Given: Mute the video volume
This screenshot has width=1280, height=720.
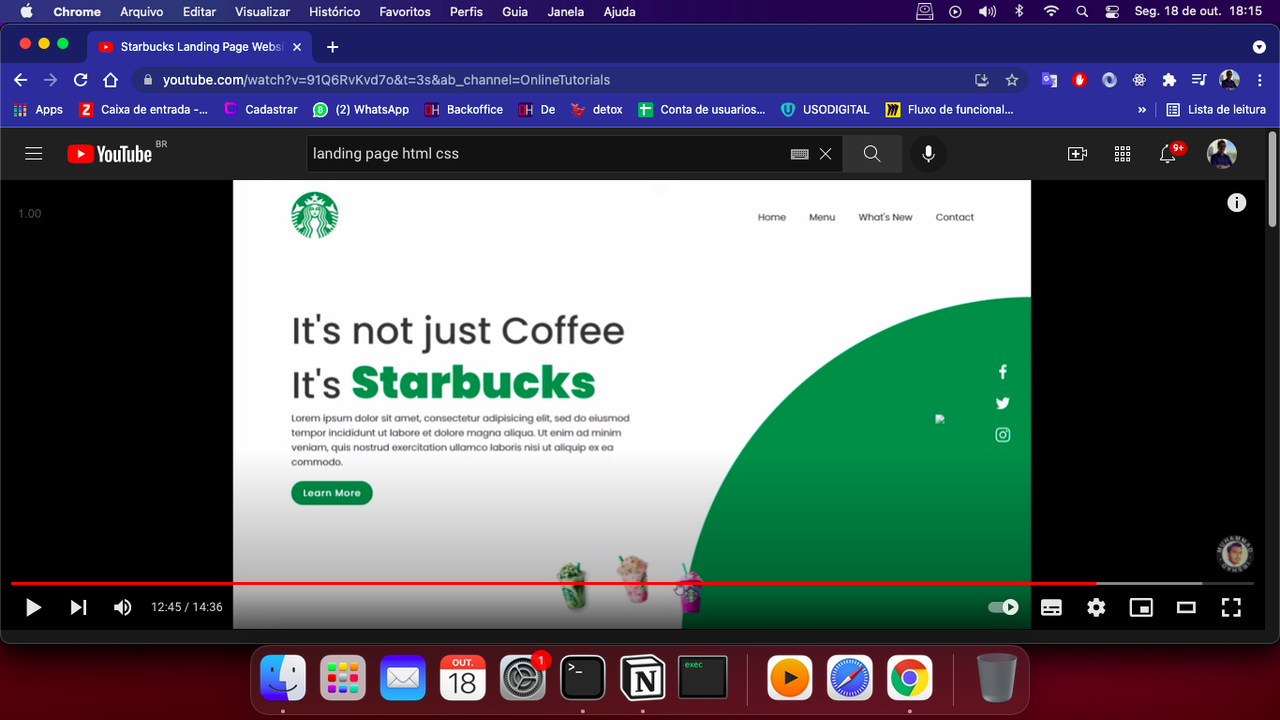Looking at the screenshot, I should [x=122, y=607].
